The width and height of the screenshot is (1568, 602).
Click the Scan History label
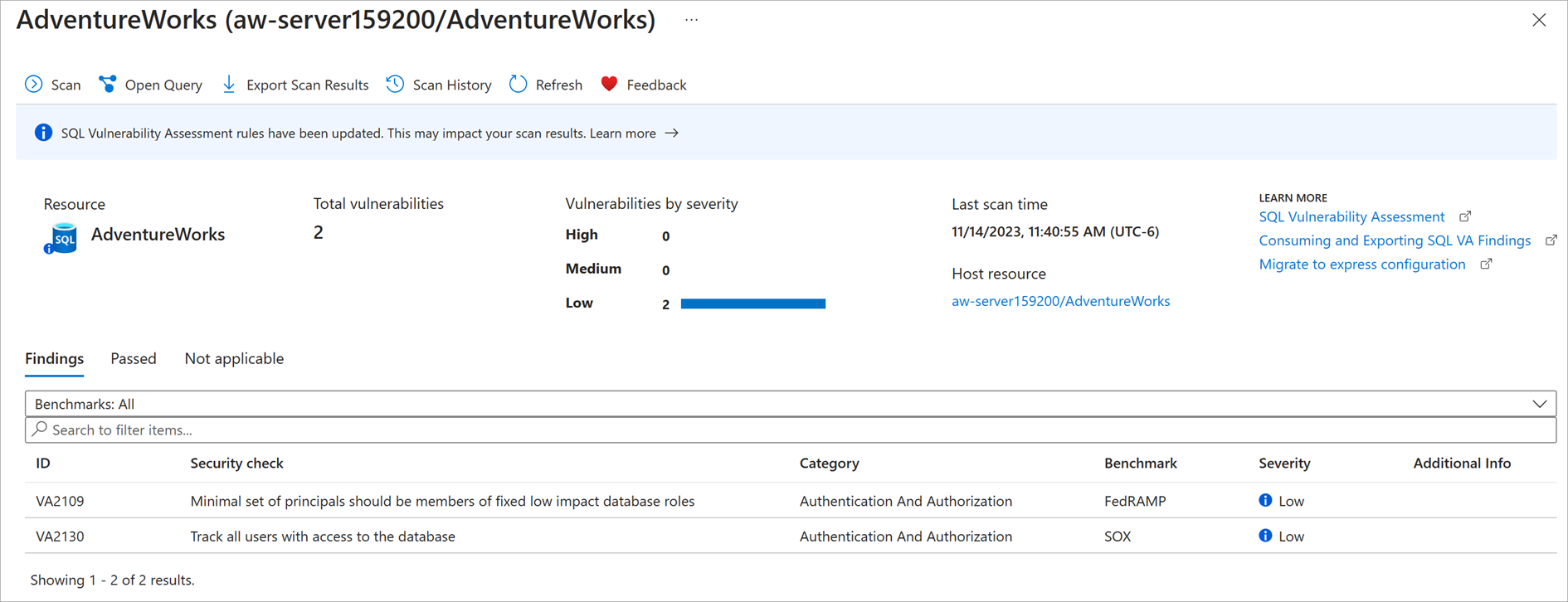pos(452,85)
